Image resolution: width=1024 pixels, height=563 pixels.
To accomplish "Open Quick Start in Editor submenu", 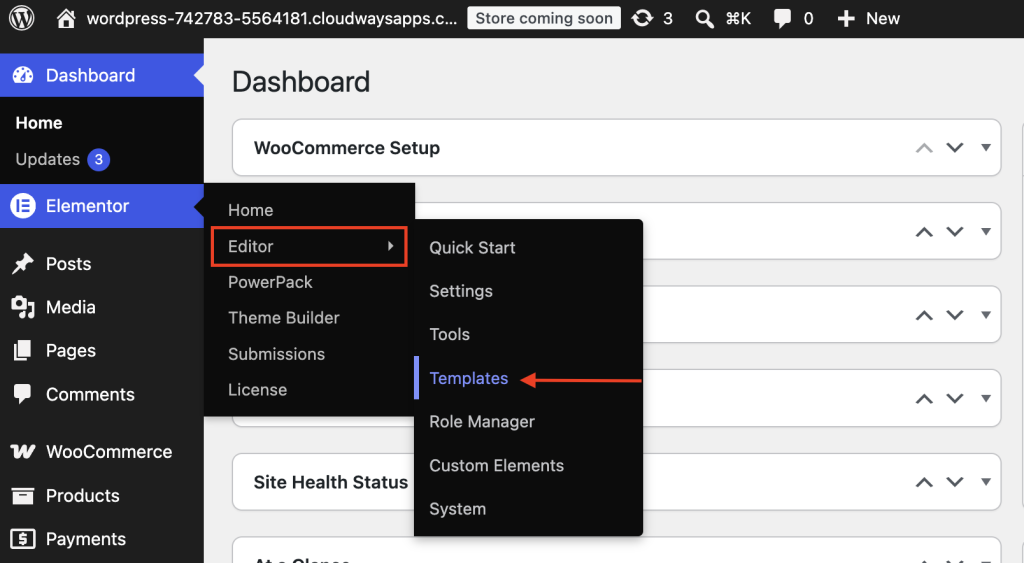I will [472, 248].
